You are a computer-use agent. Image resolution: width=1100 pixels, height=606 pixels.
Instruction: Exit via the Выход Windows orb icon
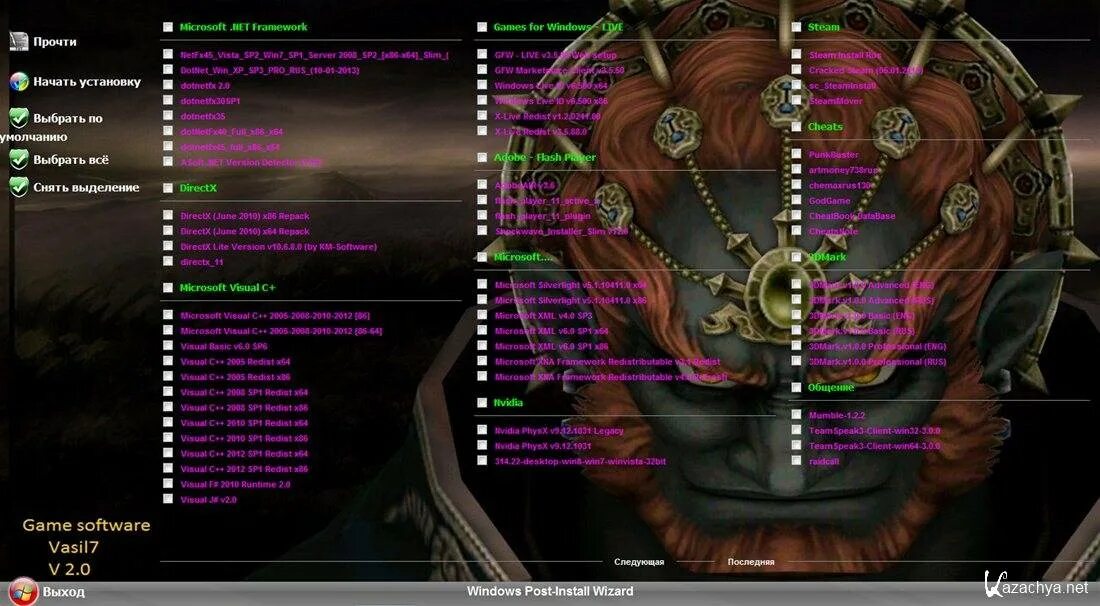click(x=23, y=591)
